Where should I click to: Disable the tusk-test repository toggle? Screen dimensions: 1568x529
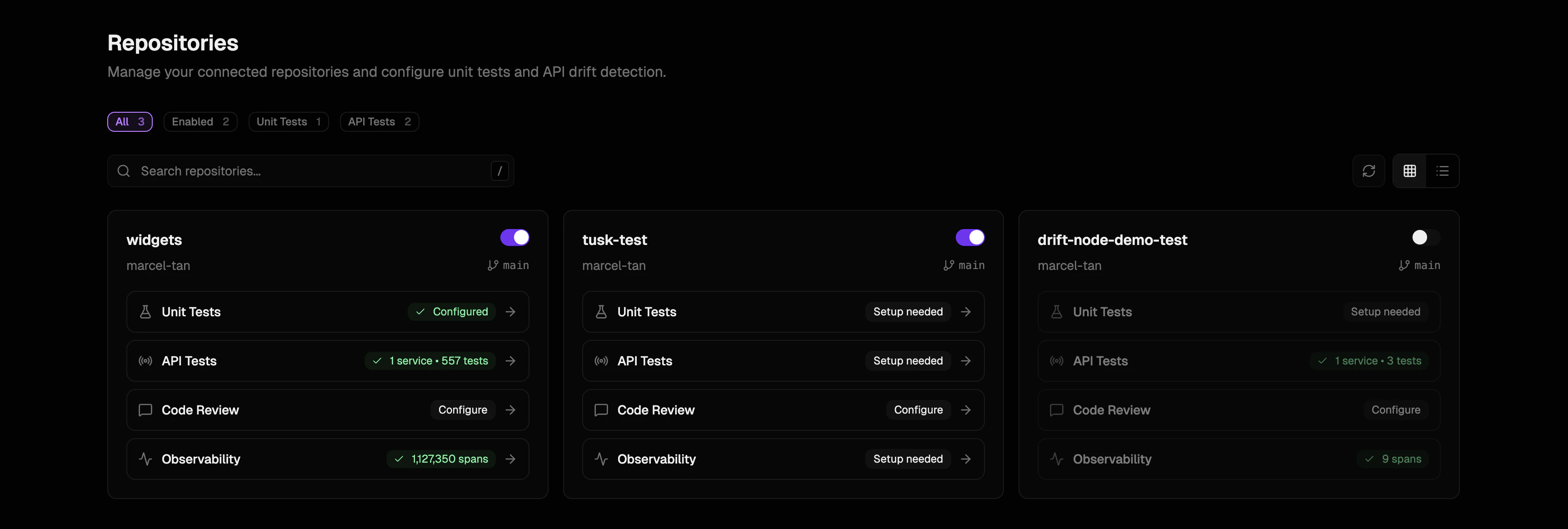point(970,237)
